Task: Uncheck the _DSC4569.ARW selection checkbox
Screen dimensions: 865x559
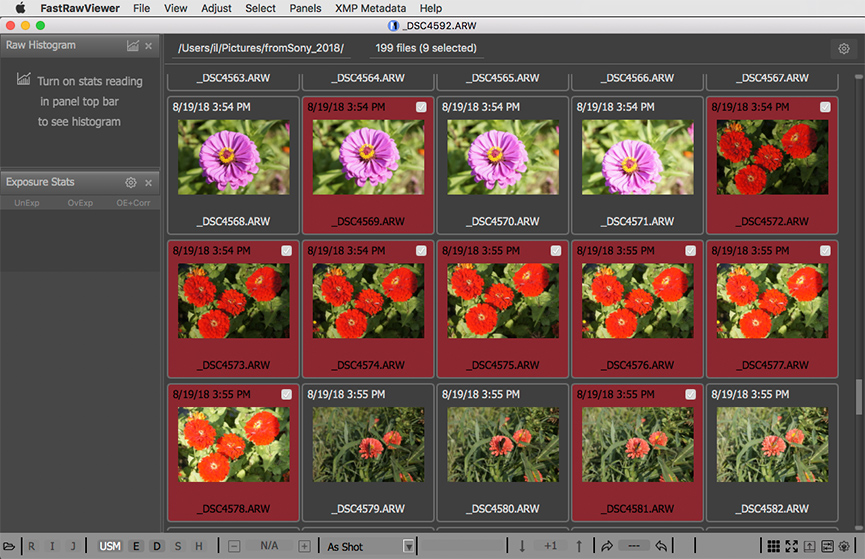Action: coord(420,107)
